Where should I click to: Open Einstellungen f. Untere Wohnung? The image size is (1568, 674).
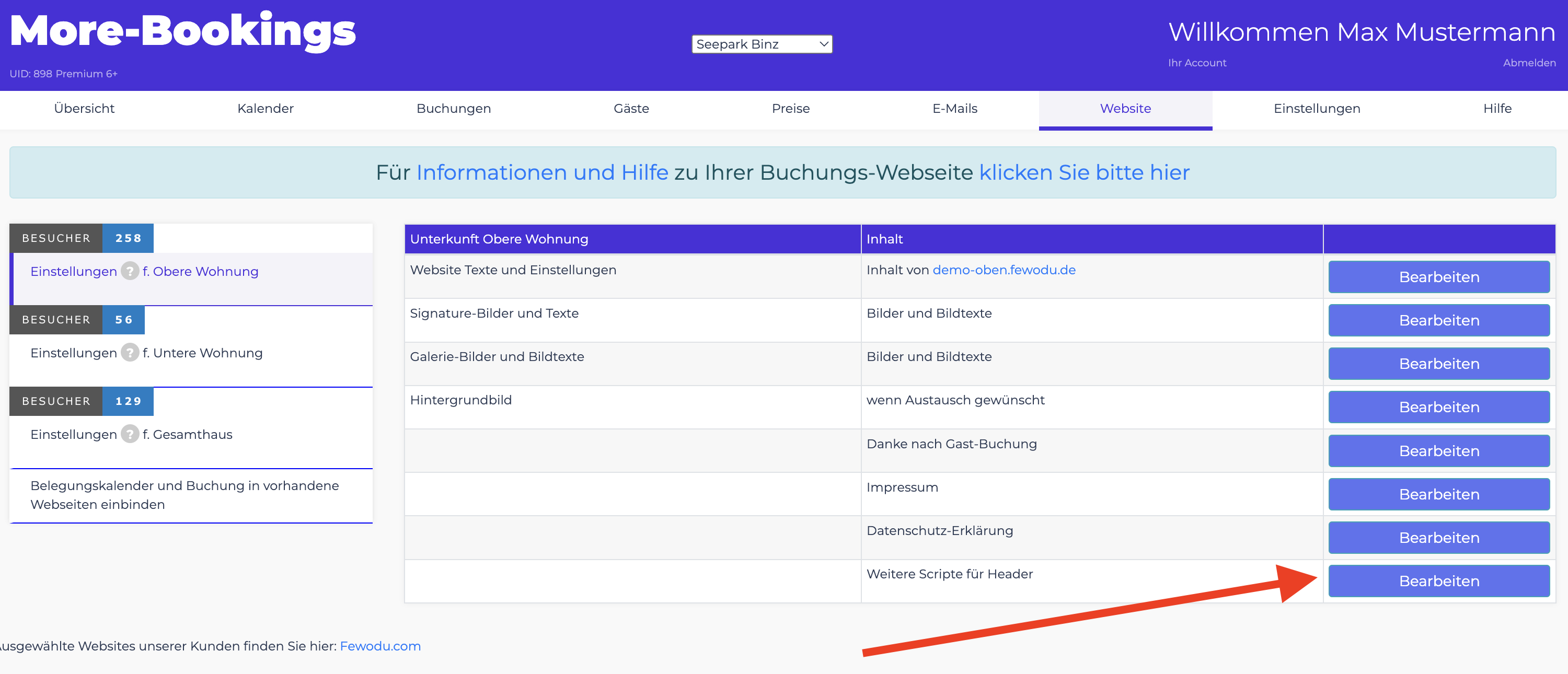(192, 360)
